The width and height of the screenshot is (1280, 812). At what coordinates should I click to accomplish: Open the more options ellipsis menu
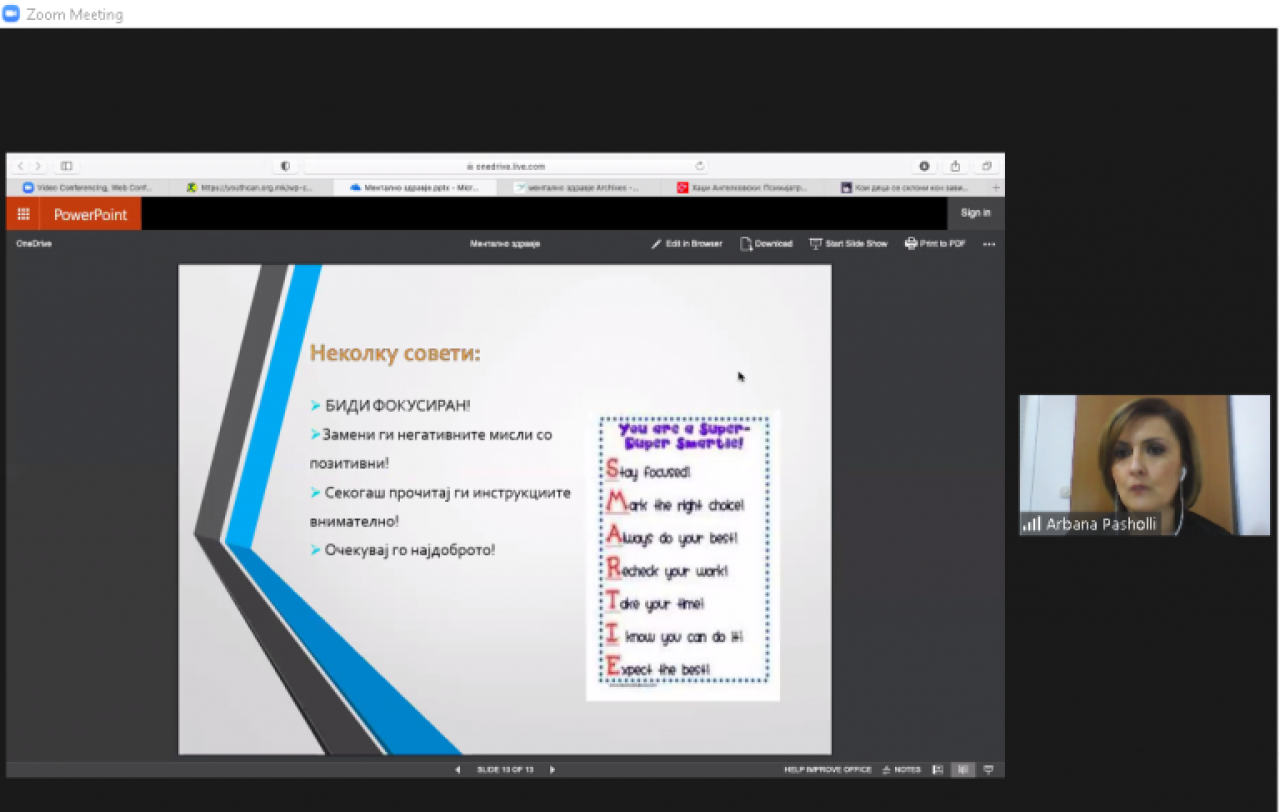989,244
